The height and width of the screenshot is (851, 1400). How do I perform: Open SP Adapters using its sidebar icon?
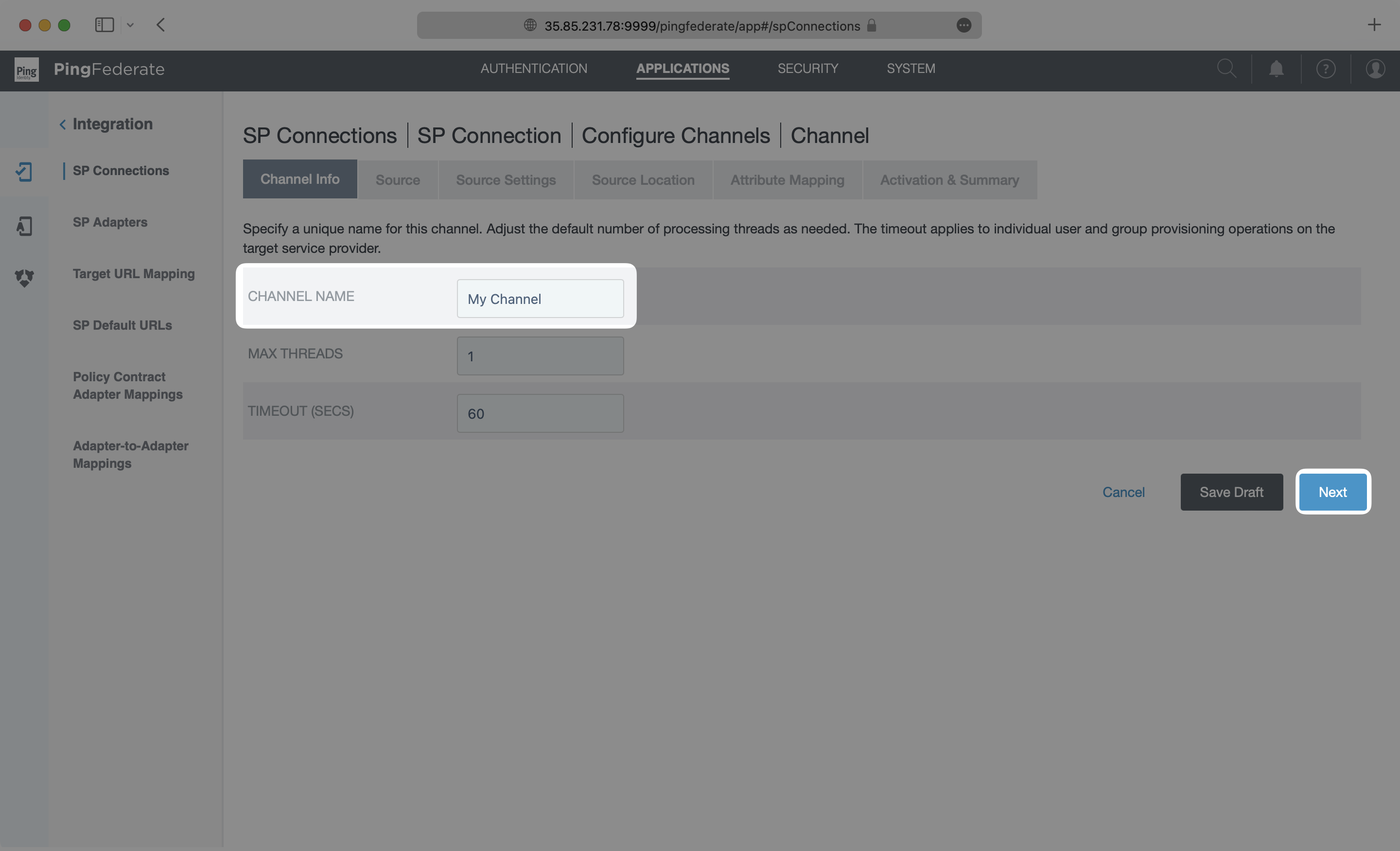point(24,225)
